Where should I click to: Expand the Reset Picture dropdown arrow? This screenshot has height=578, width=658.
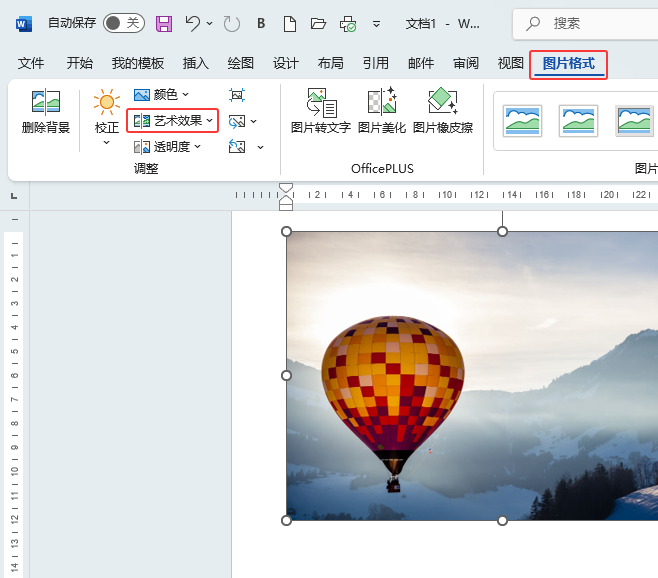(261, 147)
